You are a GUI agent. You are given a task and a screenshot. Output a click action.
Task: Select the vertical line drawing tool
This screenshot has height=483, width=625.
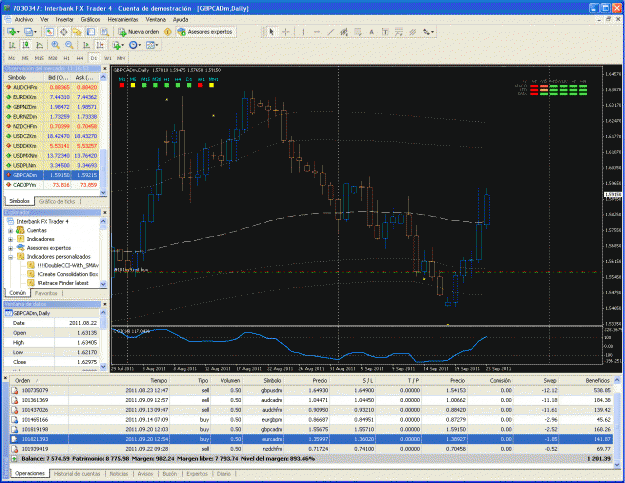click(303, 32)
